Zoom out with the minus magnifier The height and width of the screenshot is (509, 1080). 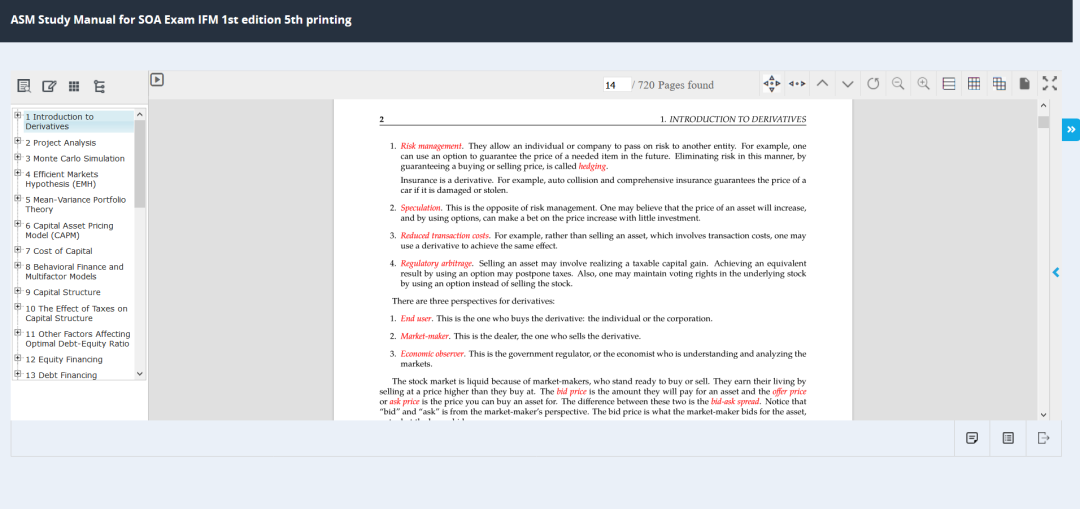[897, 83]
